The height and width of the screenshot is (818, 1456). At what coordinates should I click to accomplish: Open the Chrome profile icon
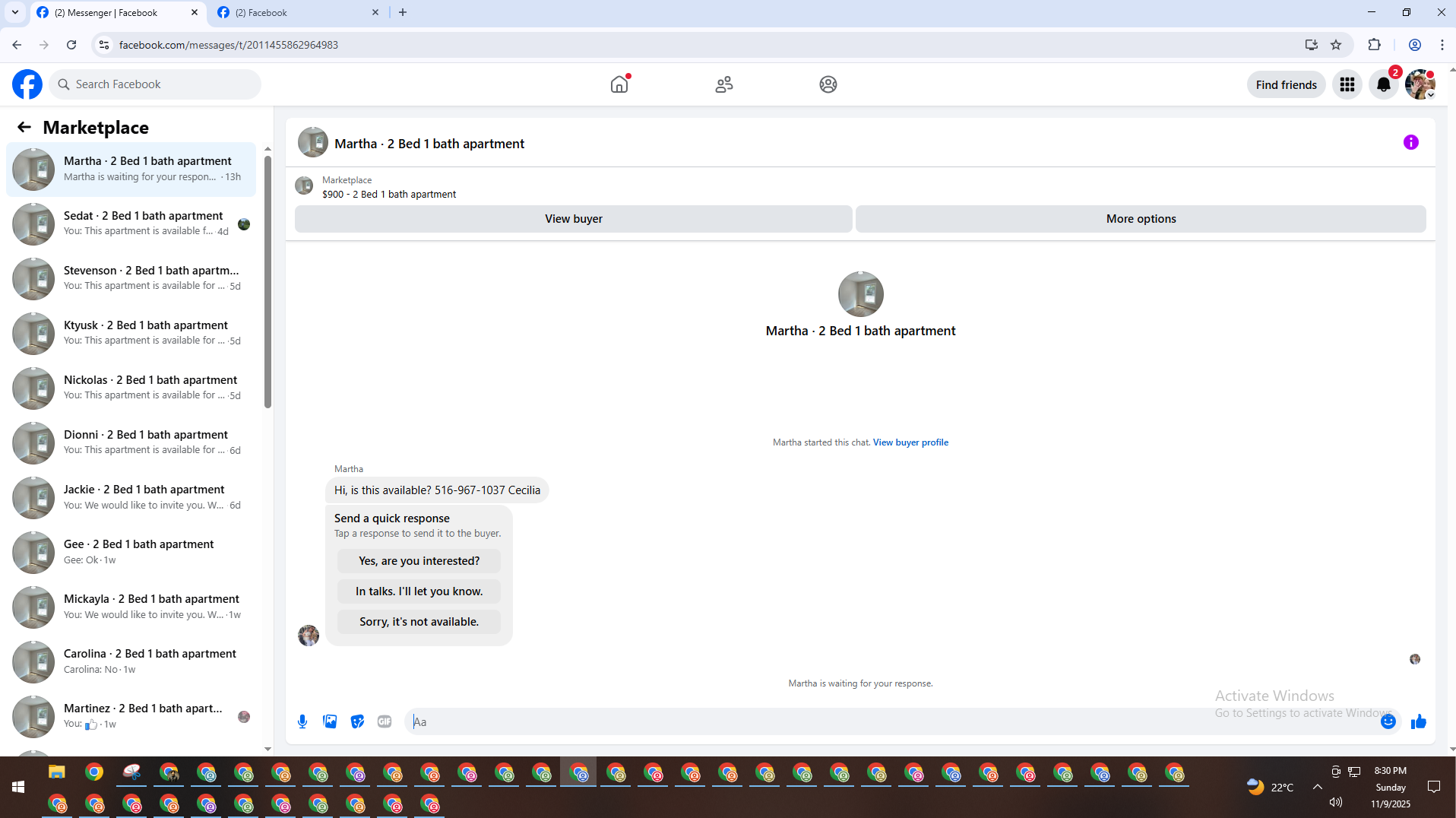pyautogui.click(x=1415, y=45)
